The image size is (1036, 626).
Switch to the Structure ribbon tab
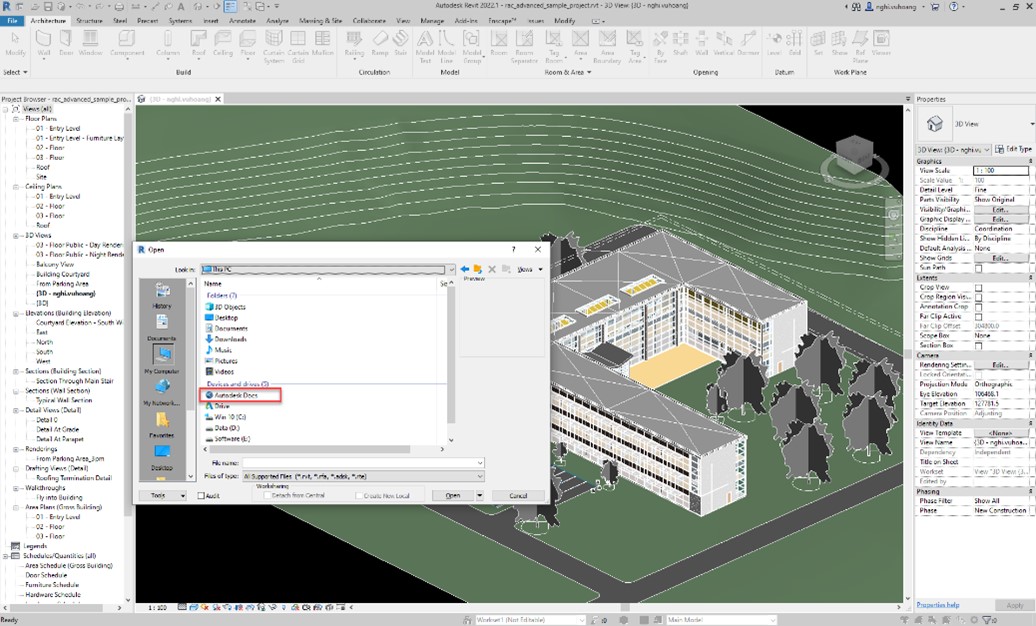89,20
